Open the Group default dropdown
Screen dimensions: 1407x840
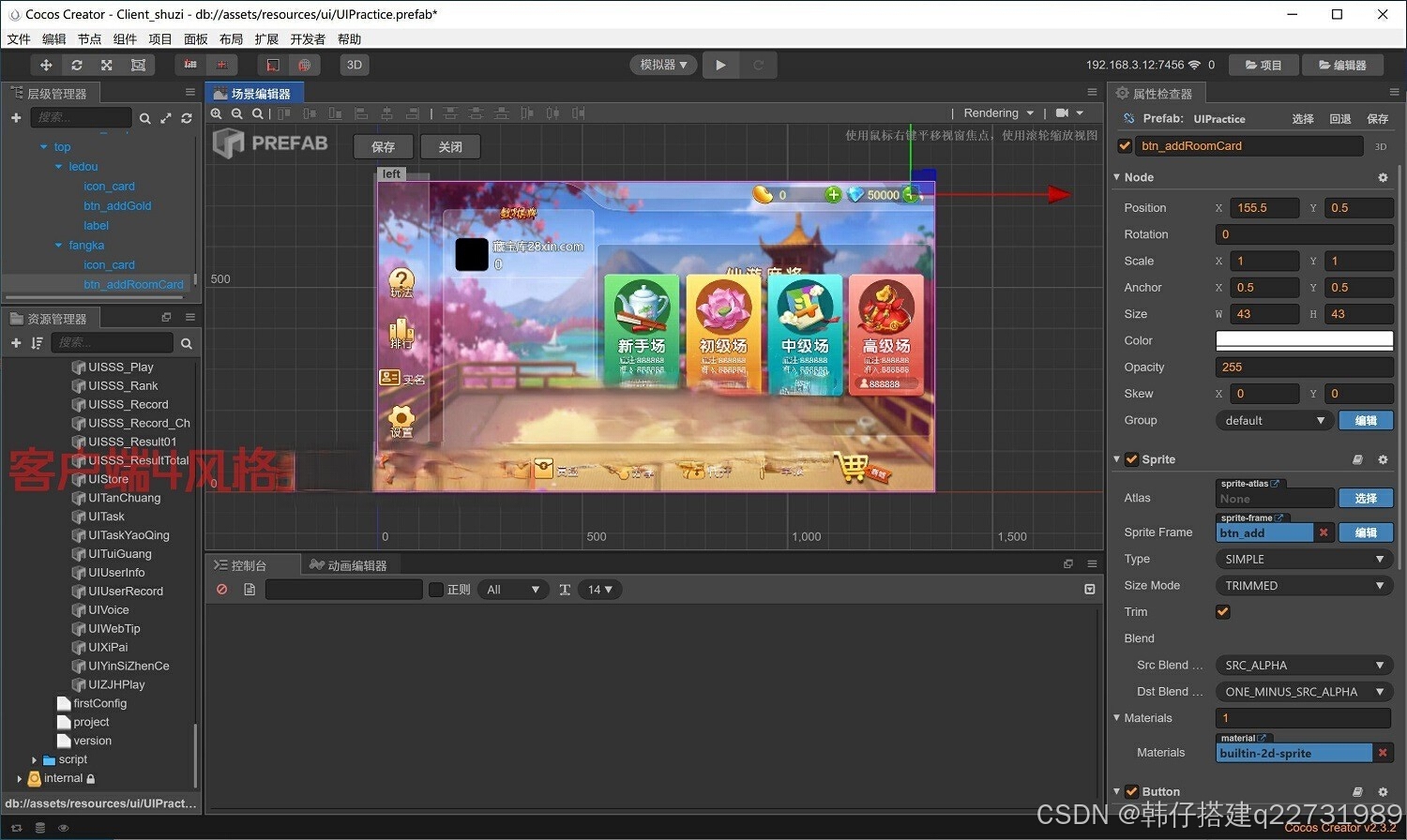click(1274, 420)
